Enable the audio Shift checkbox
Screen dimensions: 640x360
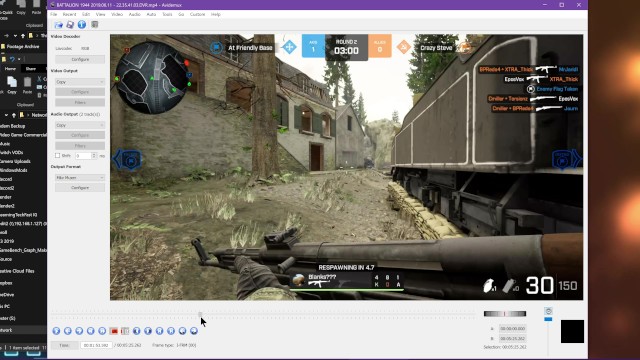[x=58, y=156]
